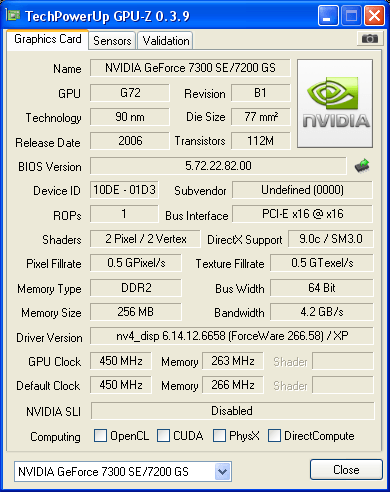This screenshot has width=390, height=492.
Task: Toggle the CUDA checkbox
Action: click(x=163, y=436)
